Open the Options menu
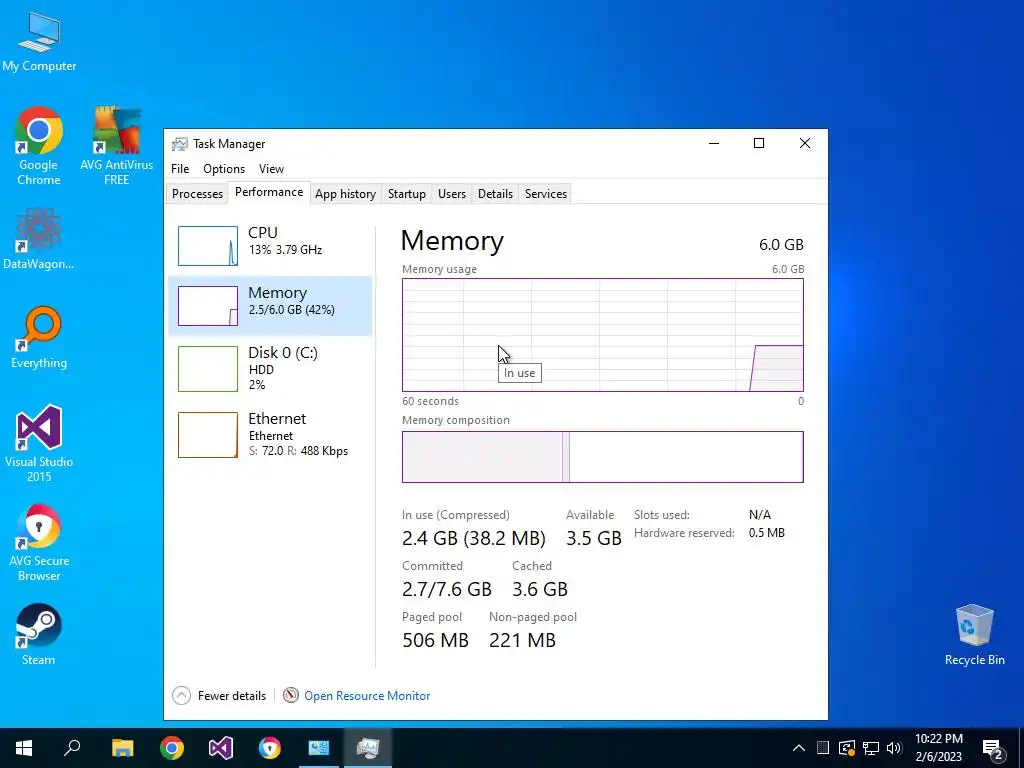1024x768 pixels. pos(224,168)
